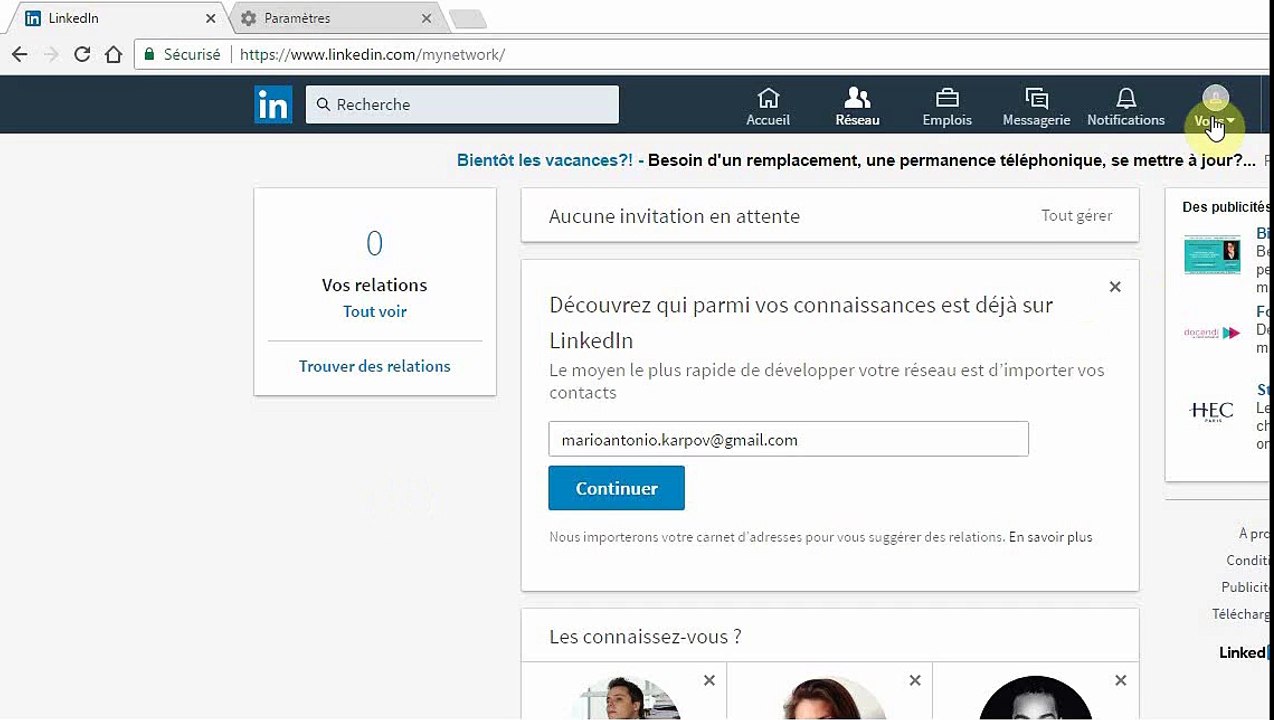
Task: Open the En savoir plus link
Action: (x=1050, y=537)
